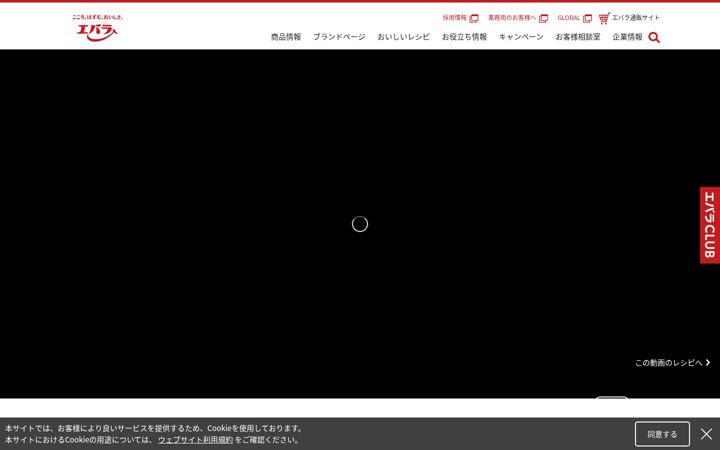The height and width of the screenshot is (450, 720).
Task: Click the 同意する cookie consent button
Action: [662, 434]
